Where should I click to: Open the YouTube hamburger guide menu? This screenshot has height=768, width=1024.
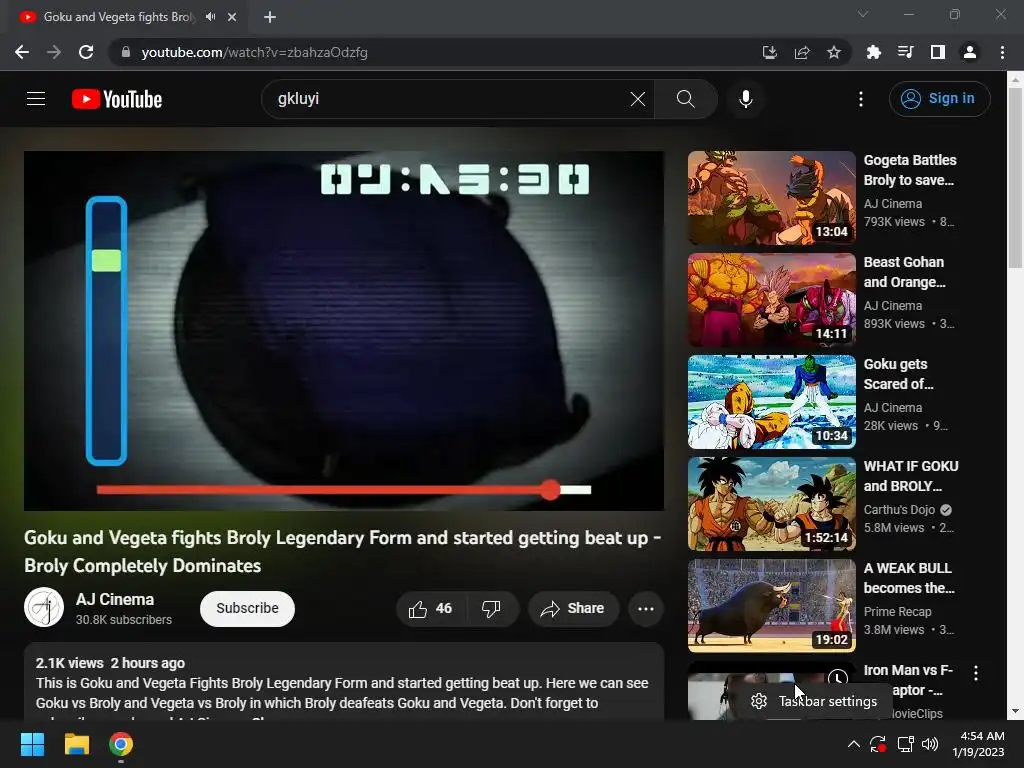(x=36, y=99)
